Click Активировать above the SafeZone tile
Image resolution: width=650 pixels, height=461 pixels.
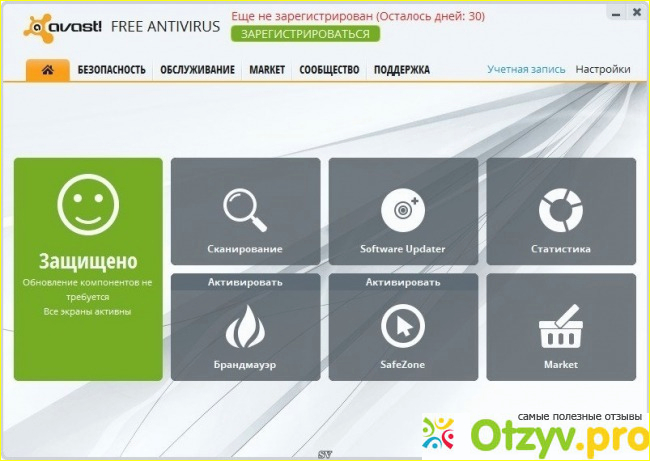pos(402,282)
